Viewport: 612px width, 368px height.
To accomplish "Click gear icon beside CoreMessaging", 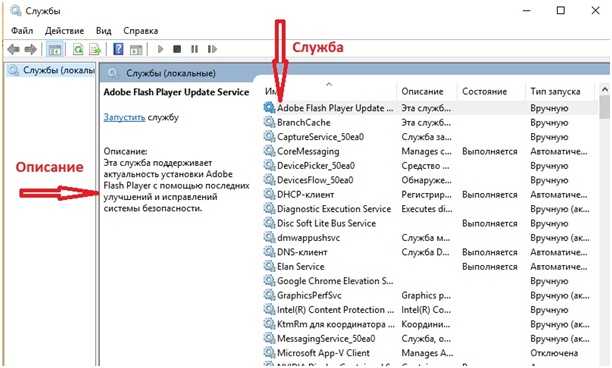I will [x=269, y=151].
